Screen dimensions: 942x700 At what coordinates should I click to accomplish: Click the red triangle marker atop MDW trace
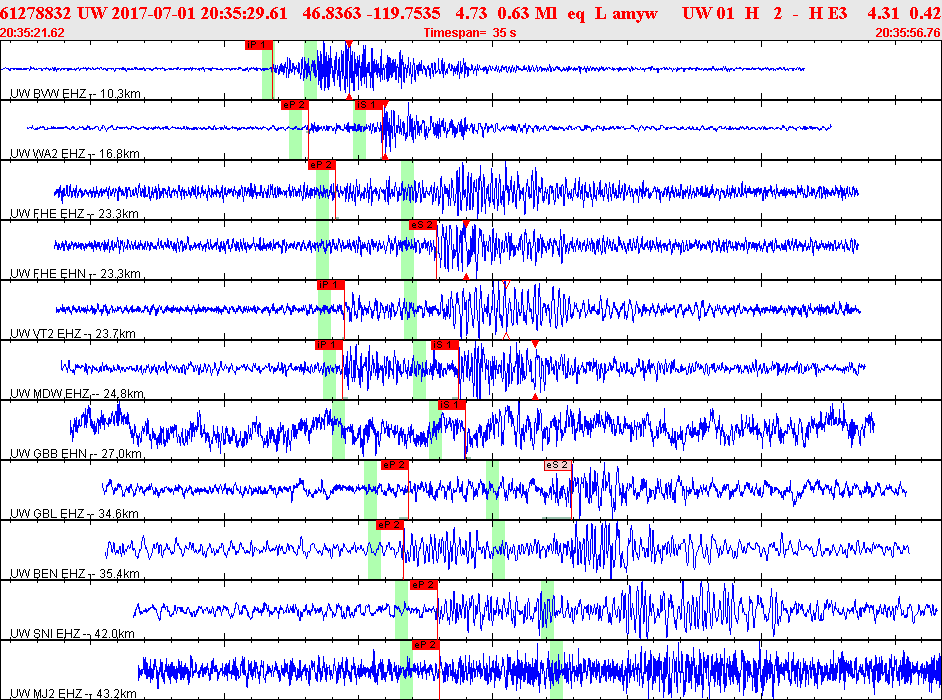[535, 344]
